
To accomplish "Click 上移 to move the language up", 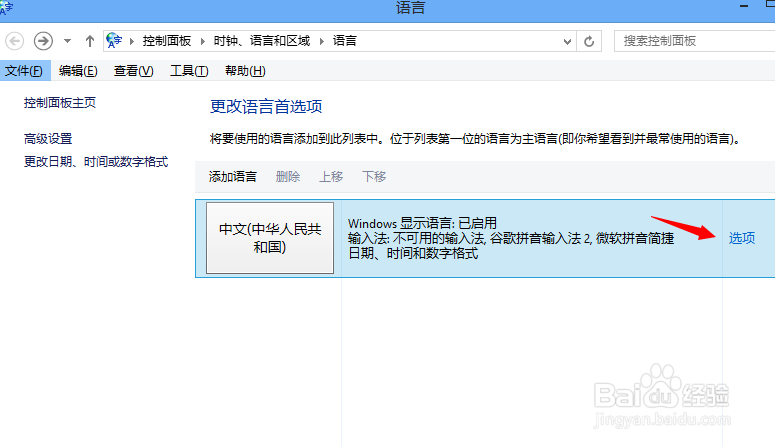I will pyautogui.click(x=331, y=177).
